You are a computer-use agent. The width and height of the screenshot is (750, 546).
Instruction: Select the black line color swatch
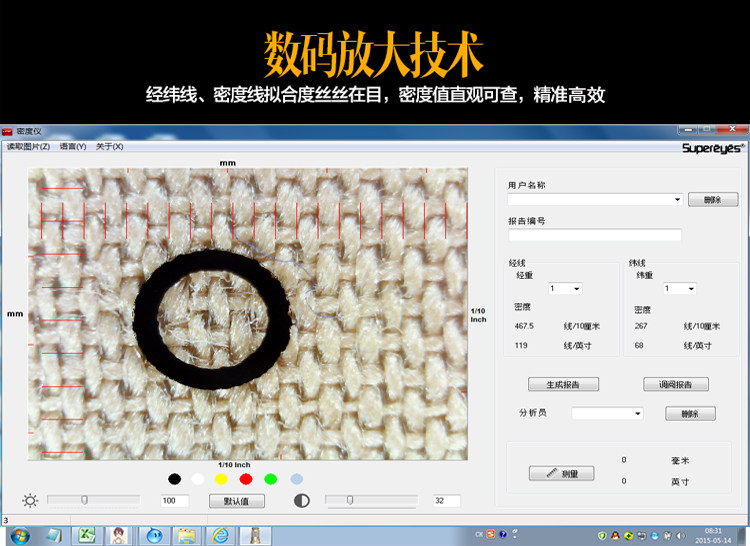click(175, 479)
